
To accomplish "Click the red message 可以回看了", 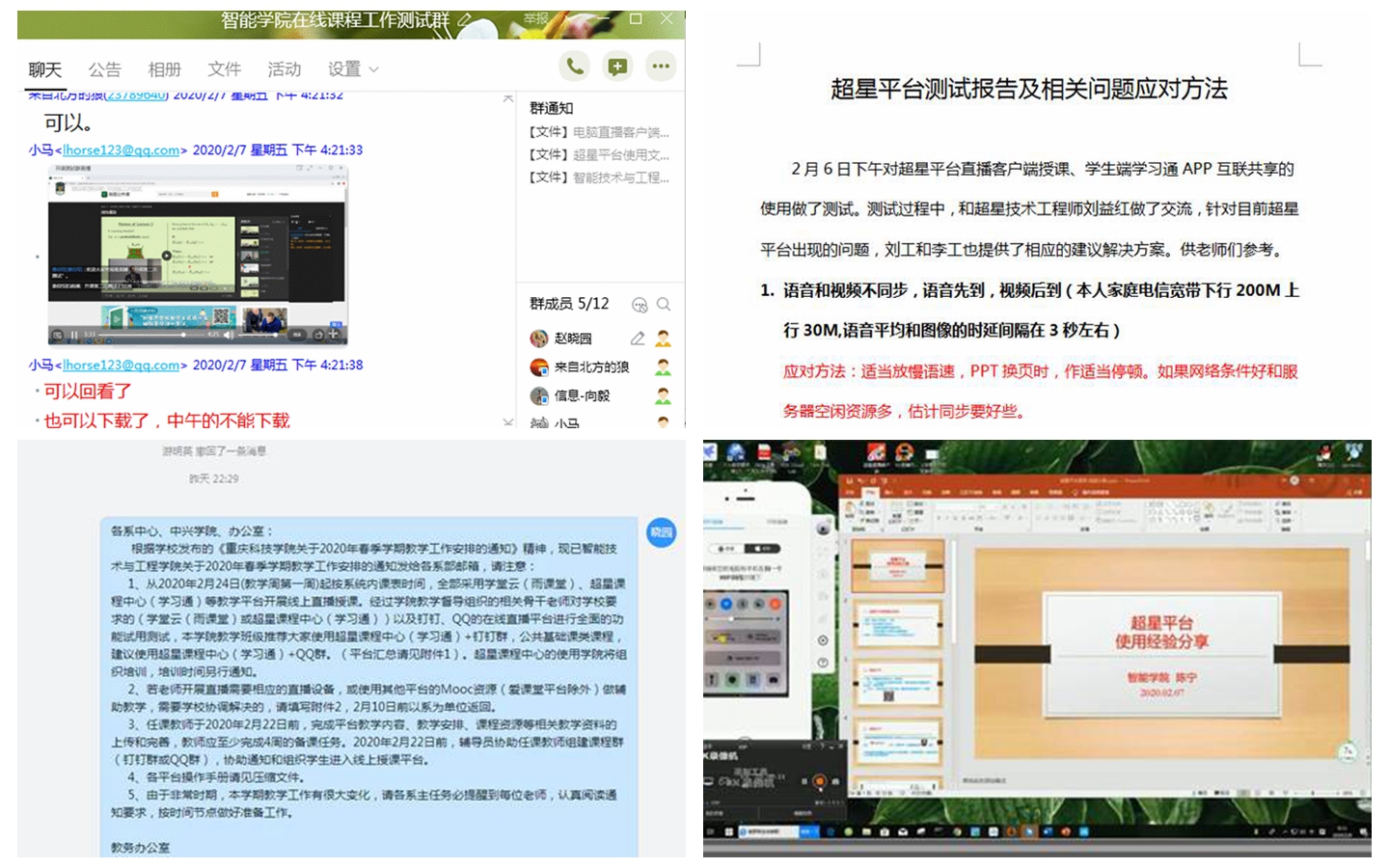I will coord(88,392).
